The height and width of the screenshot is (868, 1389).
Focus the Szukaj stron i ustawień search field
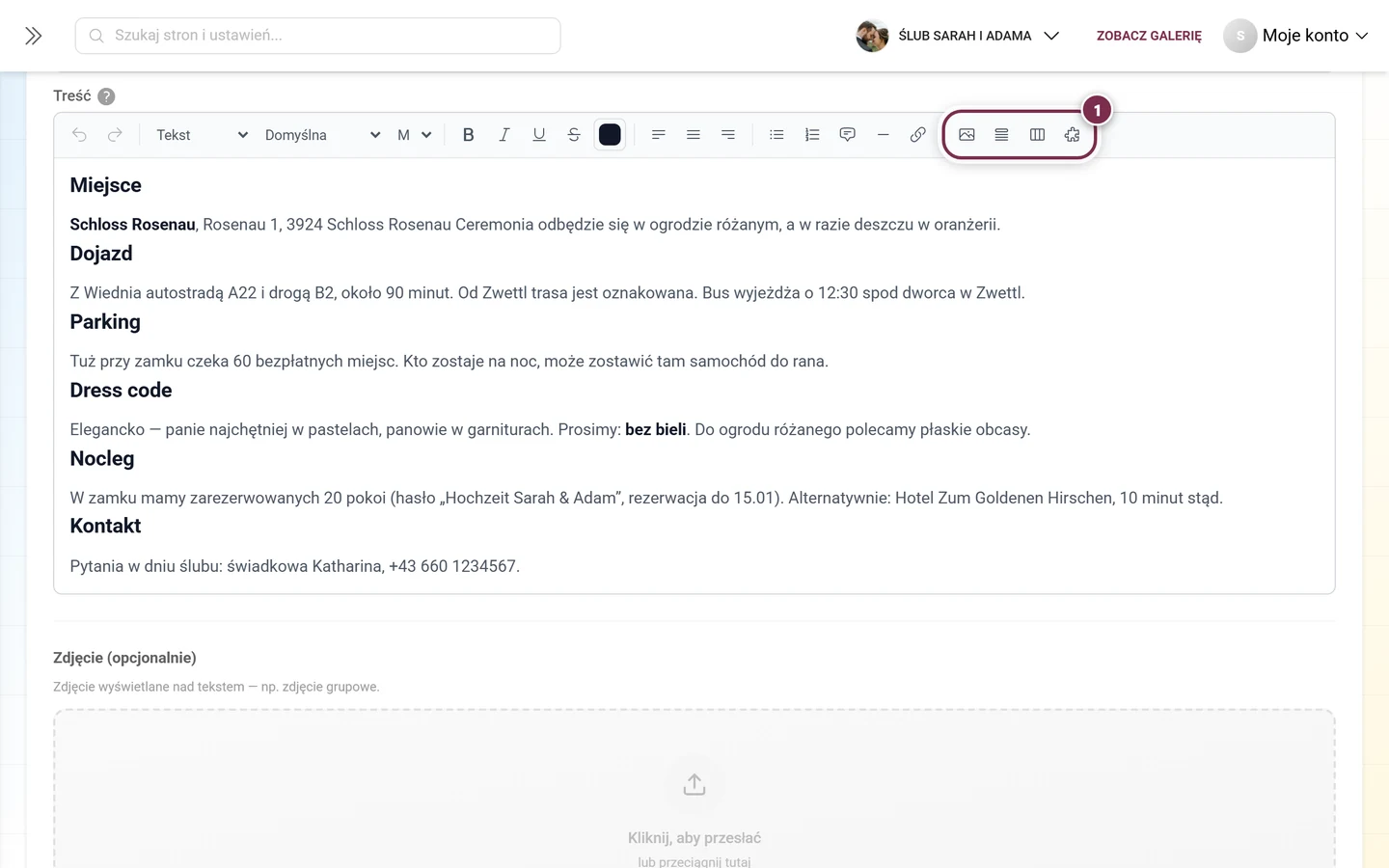click(317, 36)
